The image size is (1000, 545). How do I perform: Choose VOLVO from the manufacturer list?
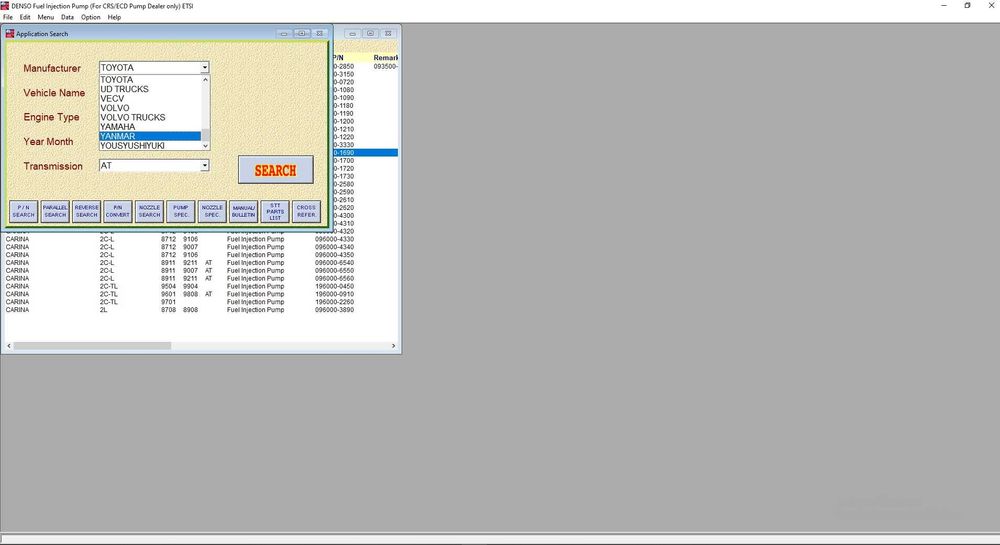coord(150,108)
